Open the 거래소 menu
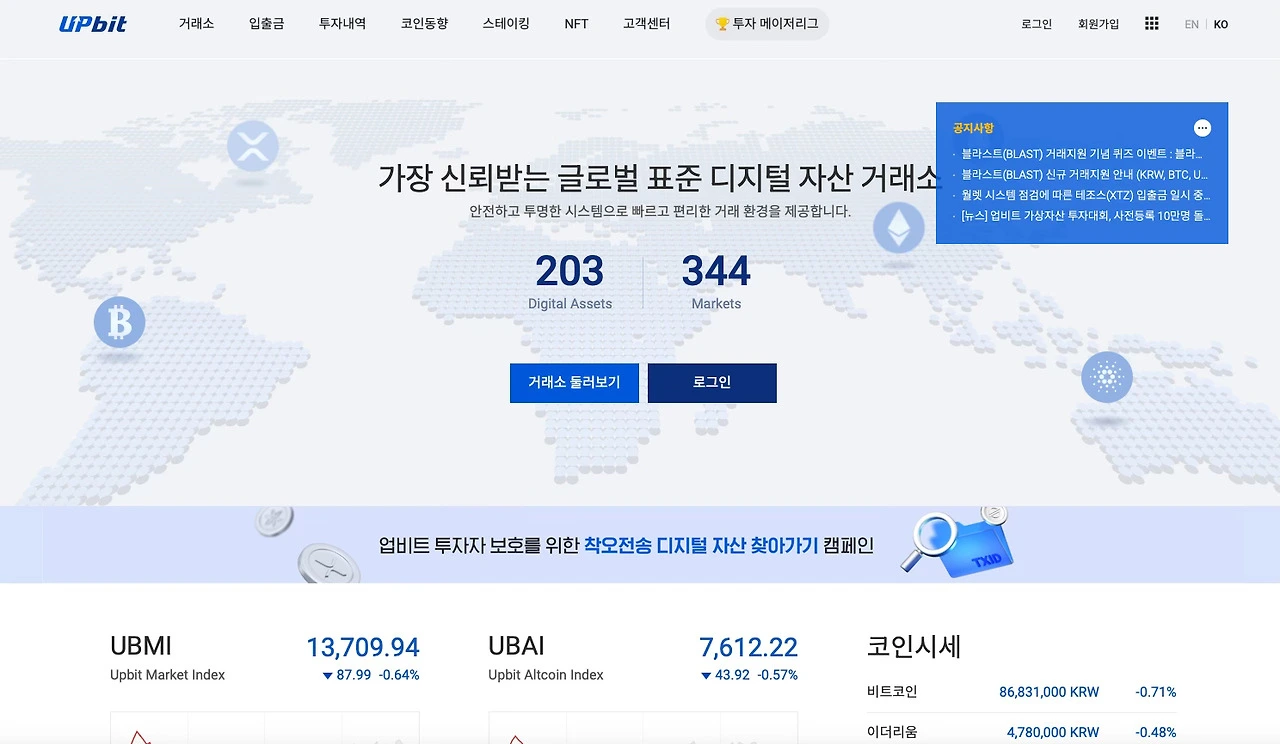The image size is (1280, 744). [196, 23]
